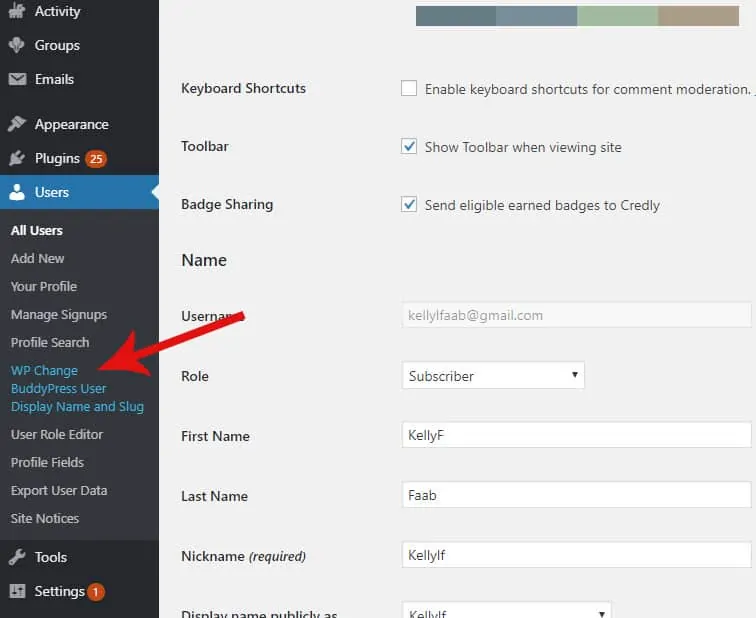The width and height of the screenshot is (756, 618).
Task: Enable keyboard shortcuts for comment moderation
Action: tap(409, 88)
